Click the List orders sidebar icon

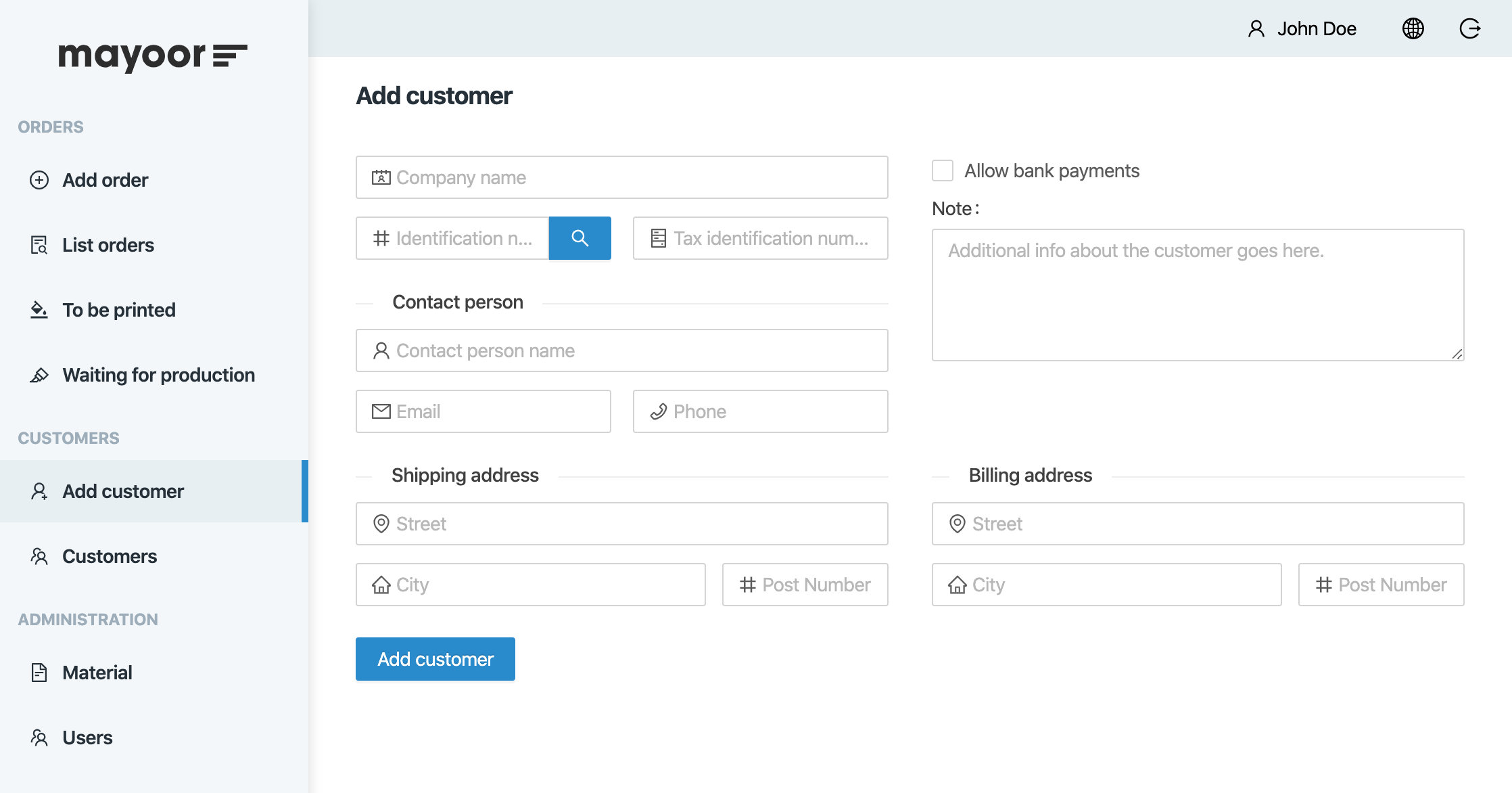coord(39,245)
